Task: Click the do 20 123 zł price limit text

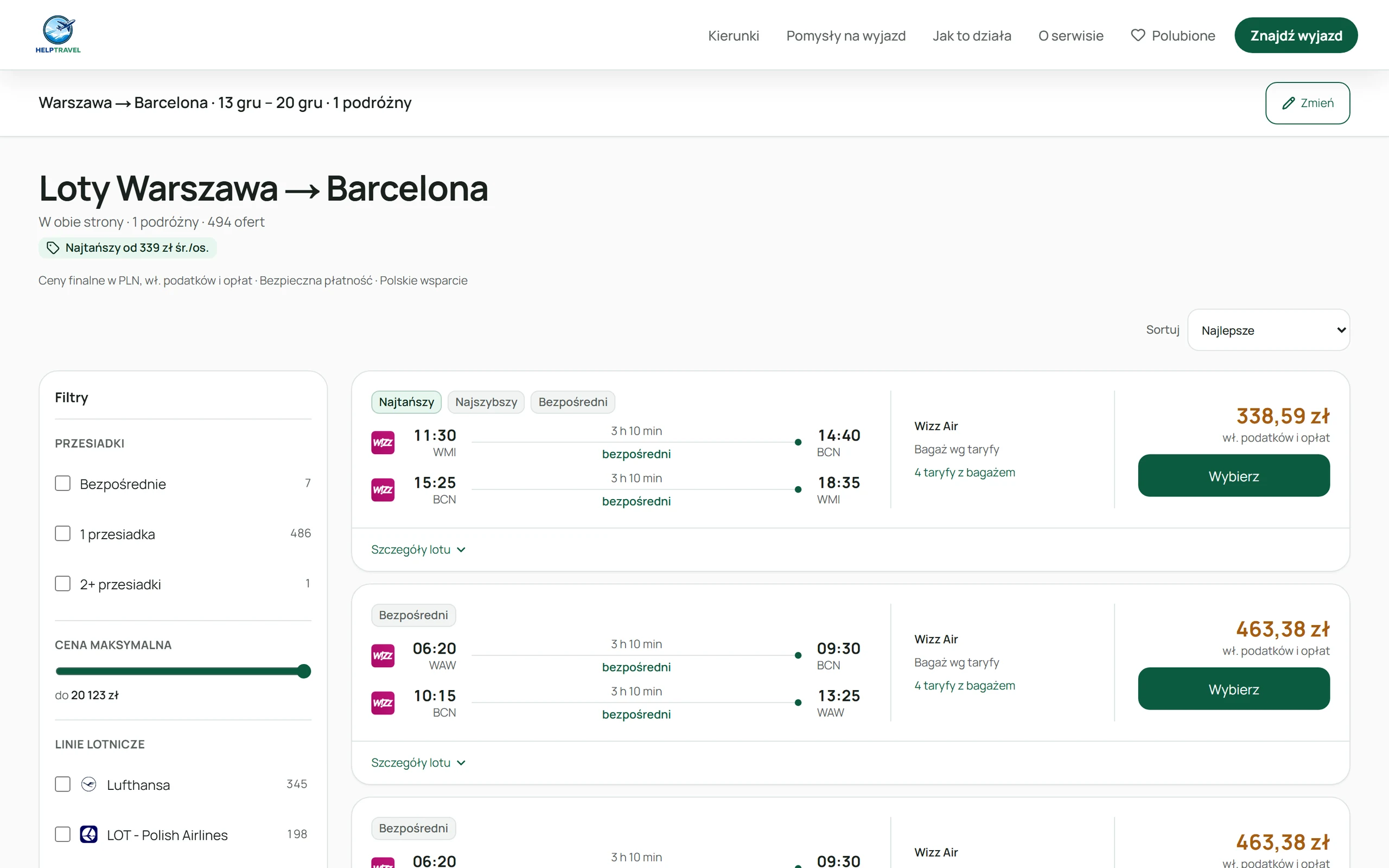Action: tap(87, 695)
